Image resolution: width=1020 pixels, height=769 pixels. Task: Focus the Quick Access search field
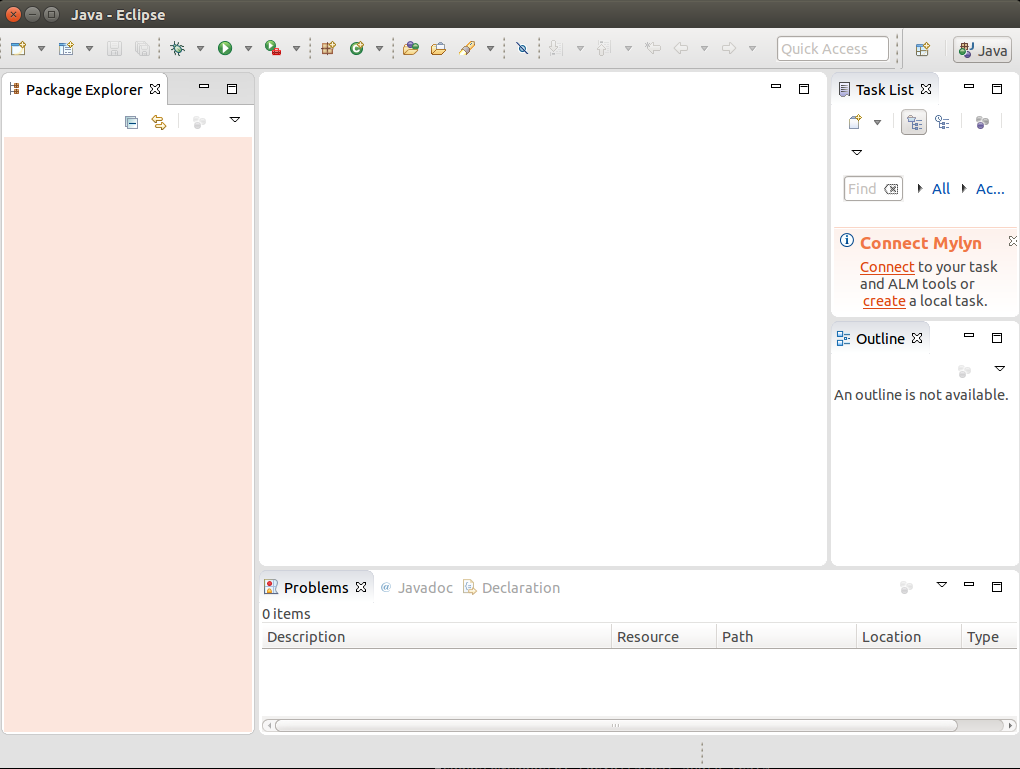coord(833,49)
